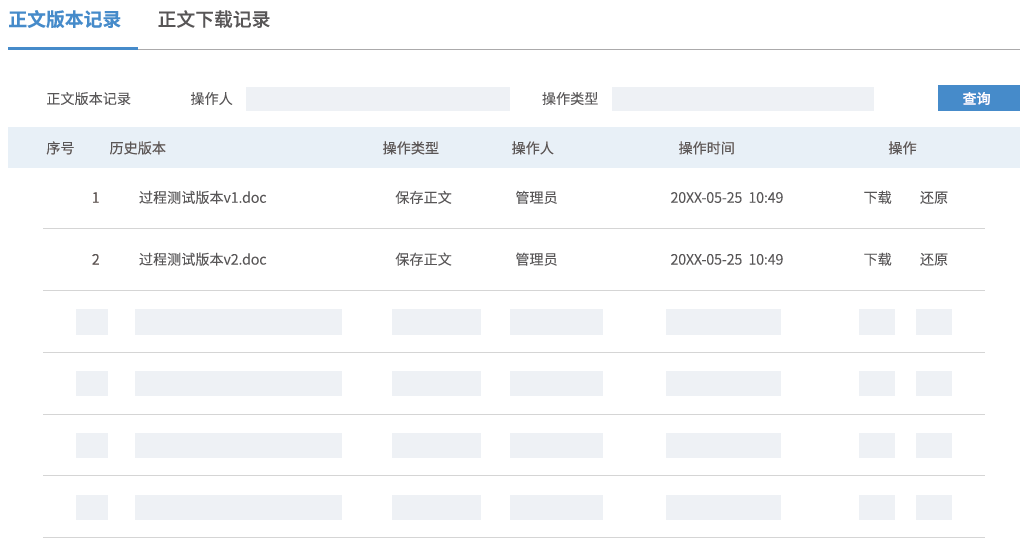1036x550 pixels.
Task: Click 管理员 in the v2.doc row
Action: [536, 260]
